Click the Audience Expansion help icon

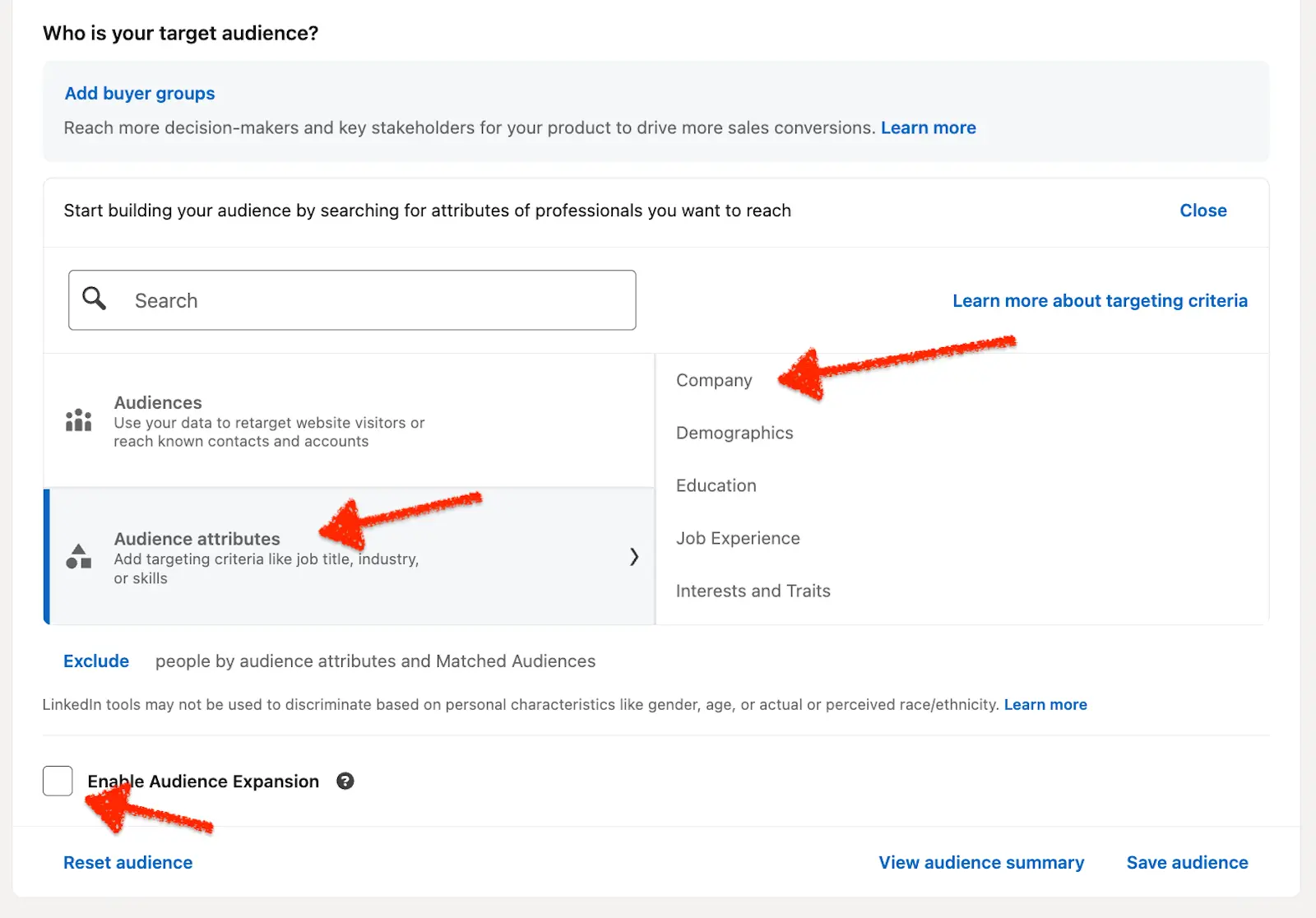pyautogui.click(x=345, y=781)
